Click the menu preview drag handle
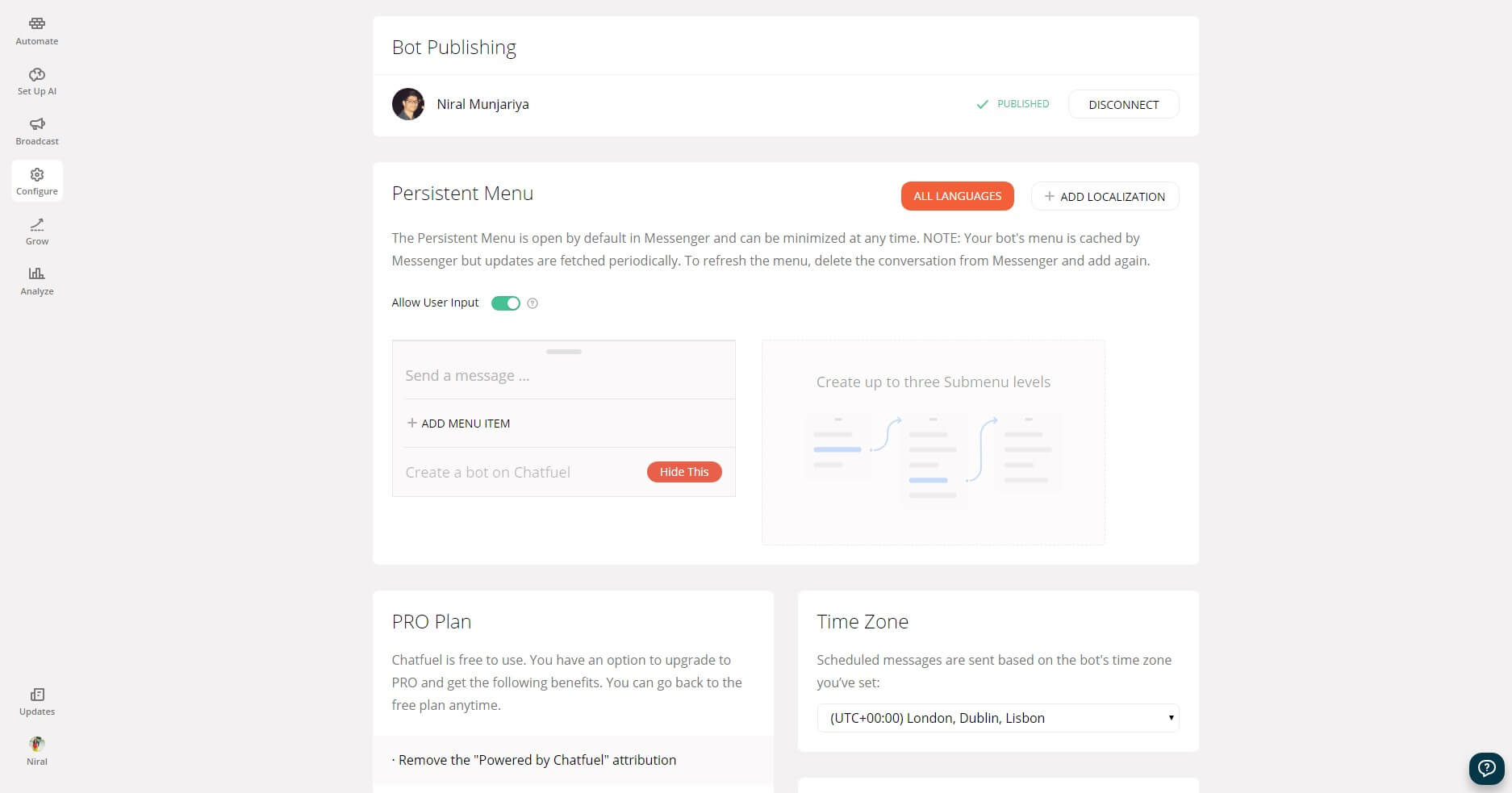 point(563,352)
